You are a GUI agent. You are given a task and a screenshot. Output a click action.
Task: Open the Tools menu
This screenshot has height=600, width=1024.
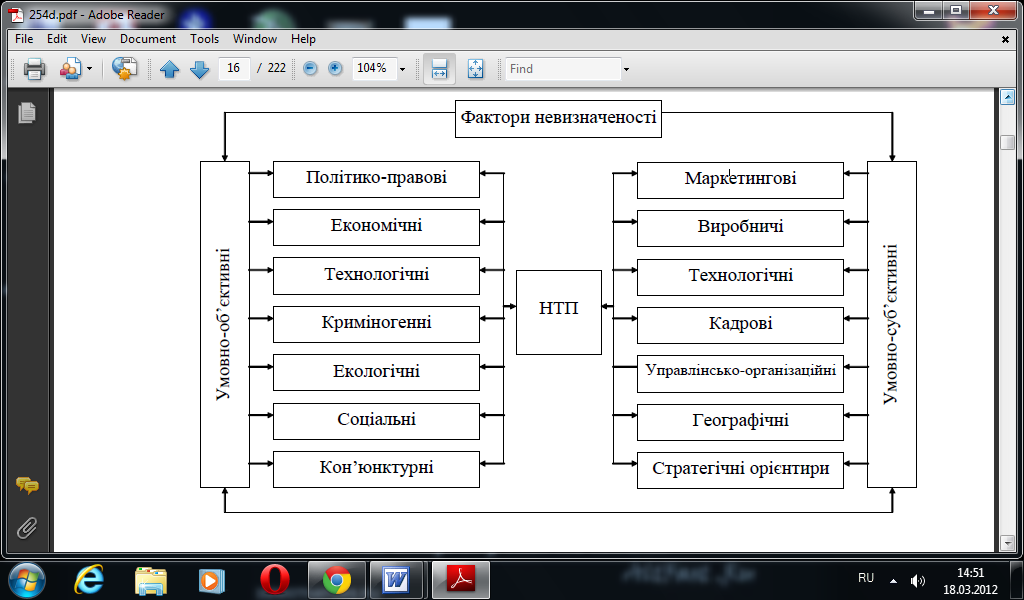pyautogui.click(x=204, y=39)
